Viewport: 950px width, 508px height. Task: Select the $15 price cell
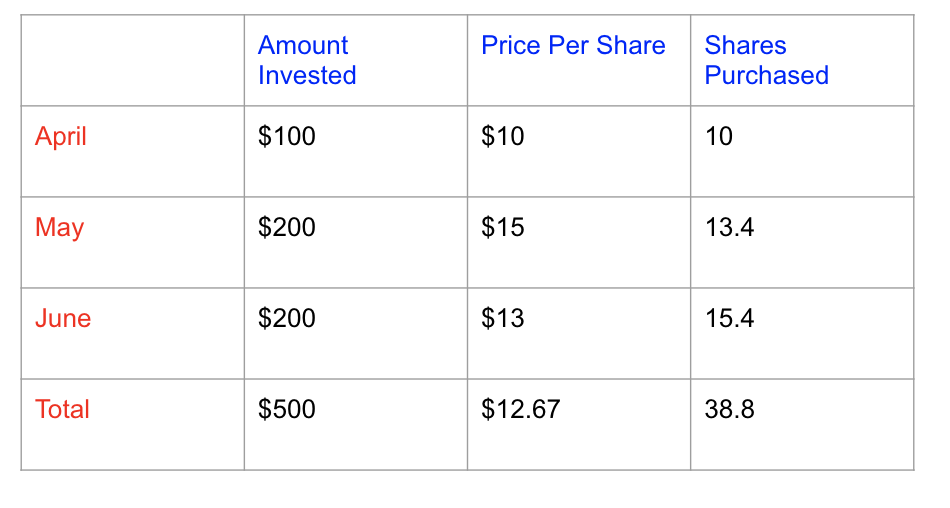click(503, 228)
